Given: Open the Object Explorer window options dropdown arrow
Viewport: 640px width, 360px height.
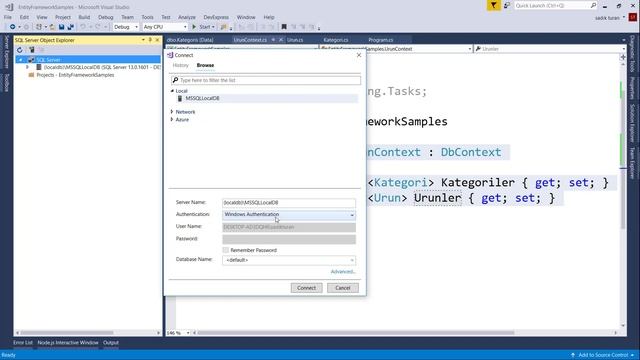Looking at the screenshot, I should point(143,40).
